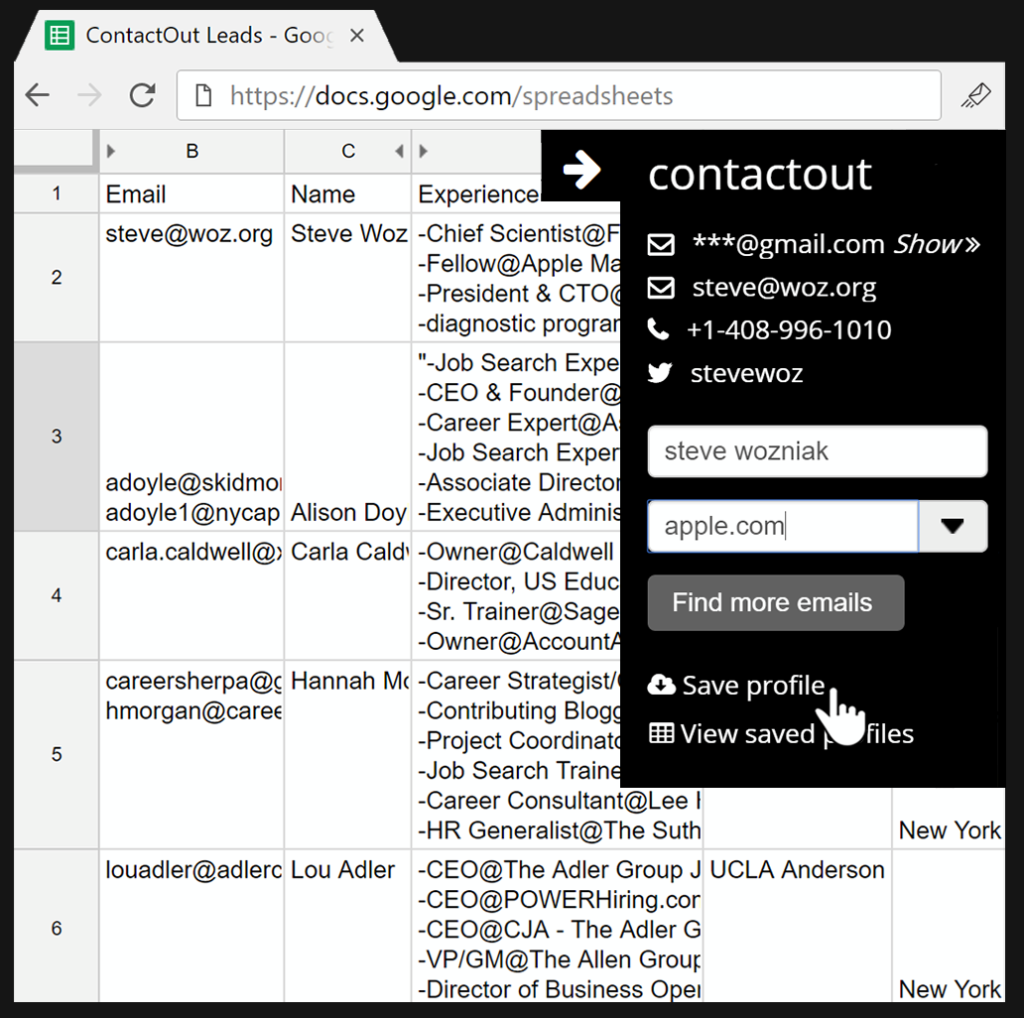Viewport: 1024px width, 1018px height.
Task: Select column C header
Action: (348, 151)
